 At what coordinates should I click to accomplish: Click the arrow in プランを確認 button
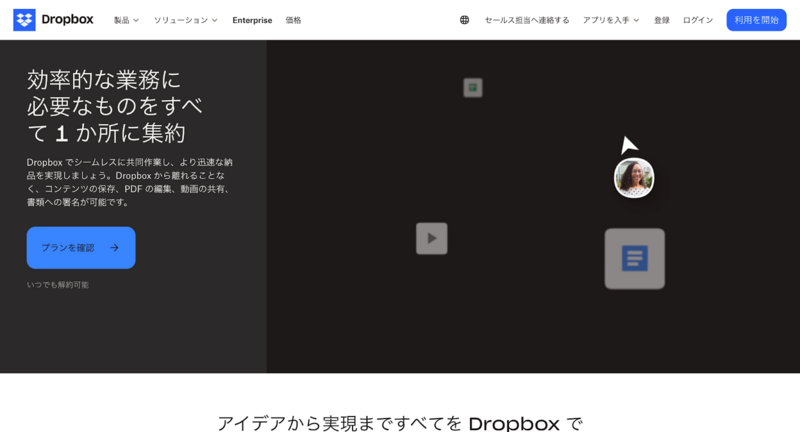114,248
